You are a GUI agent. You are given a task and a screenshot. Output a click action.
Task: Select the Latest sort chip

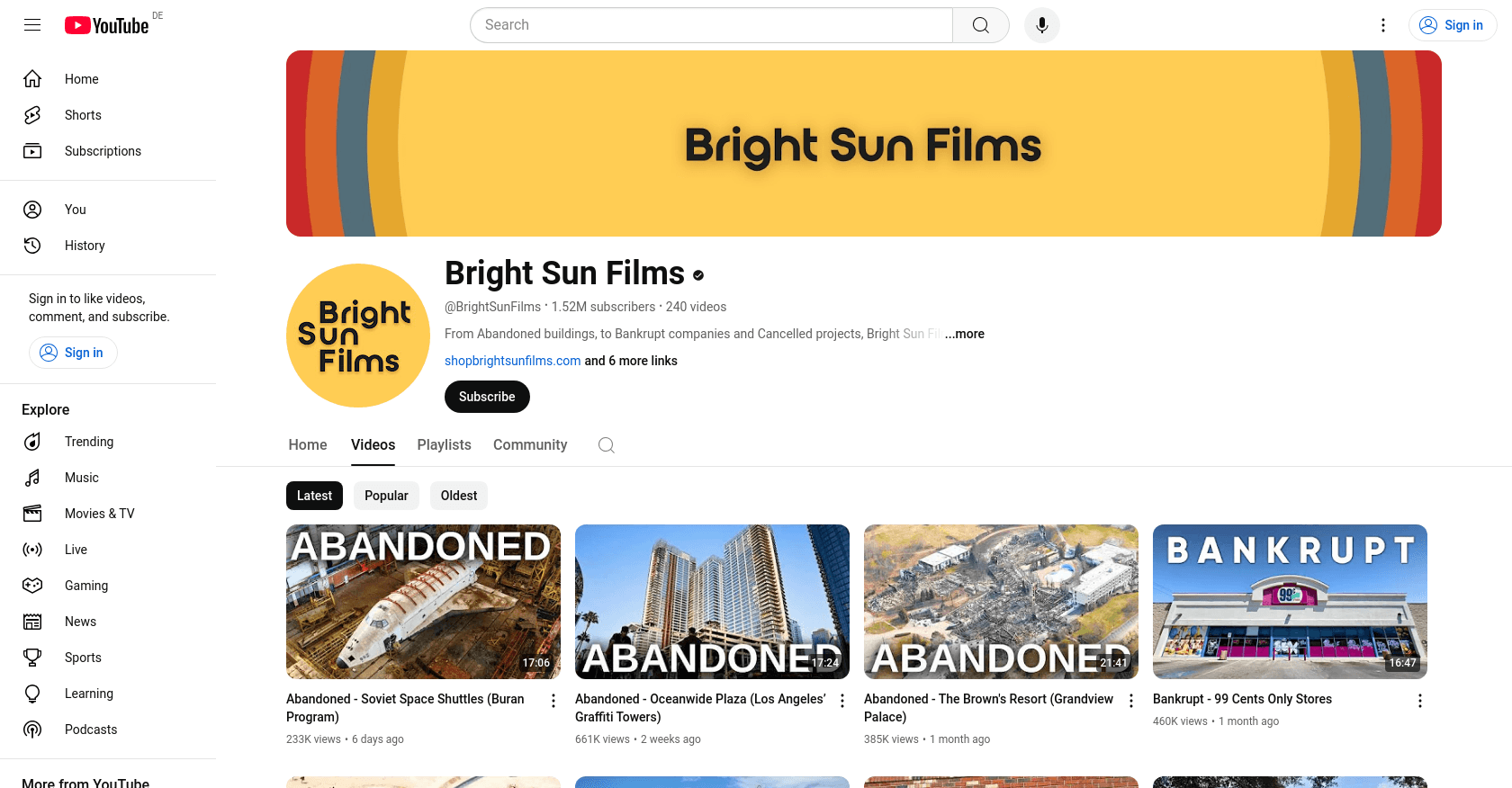pyautogui.click(x=314, y=496)
